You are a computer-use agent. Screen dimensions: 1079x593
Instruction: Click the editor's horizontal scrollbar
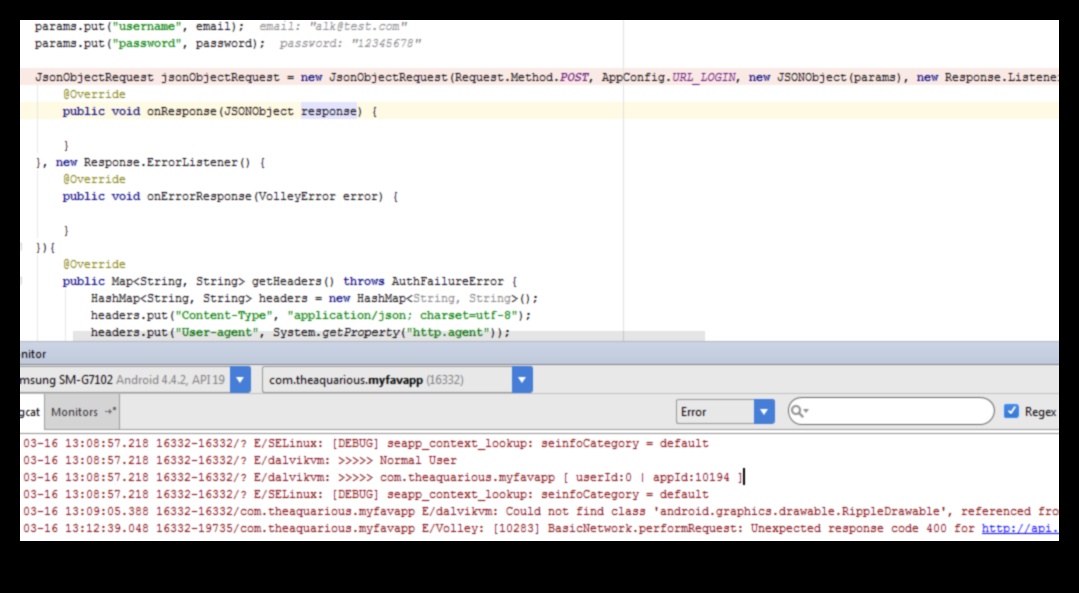pos(388,336)
